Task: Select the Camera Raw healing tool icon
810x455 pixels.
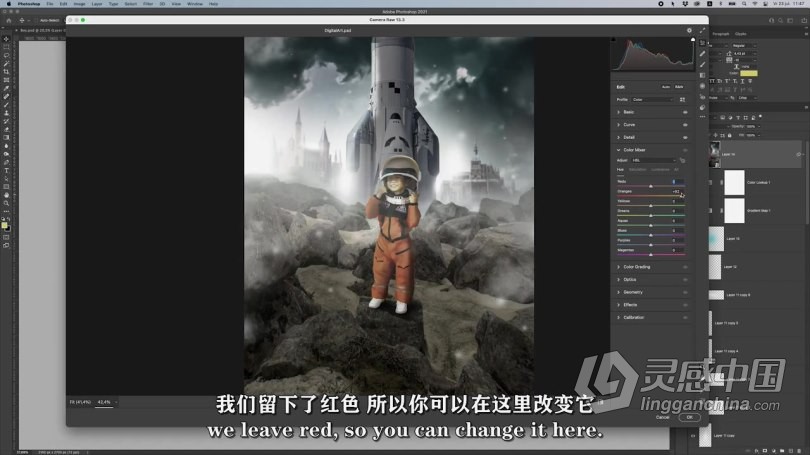Action: 703,54
